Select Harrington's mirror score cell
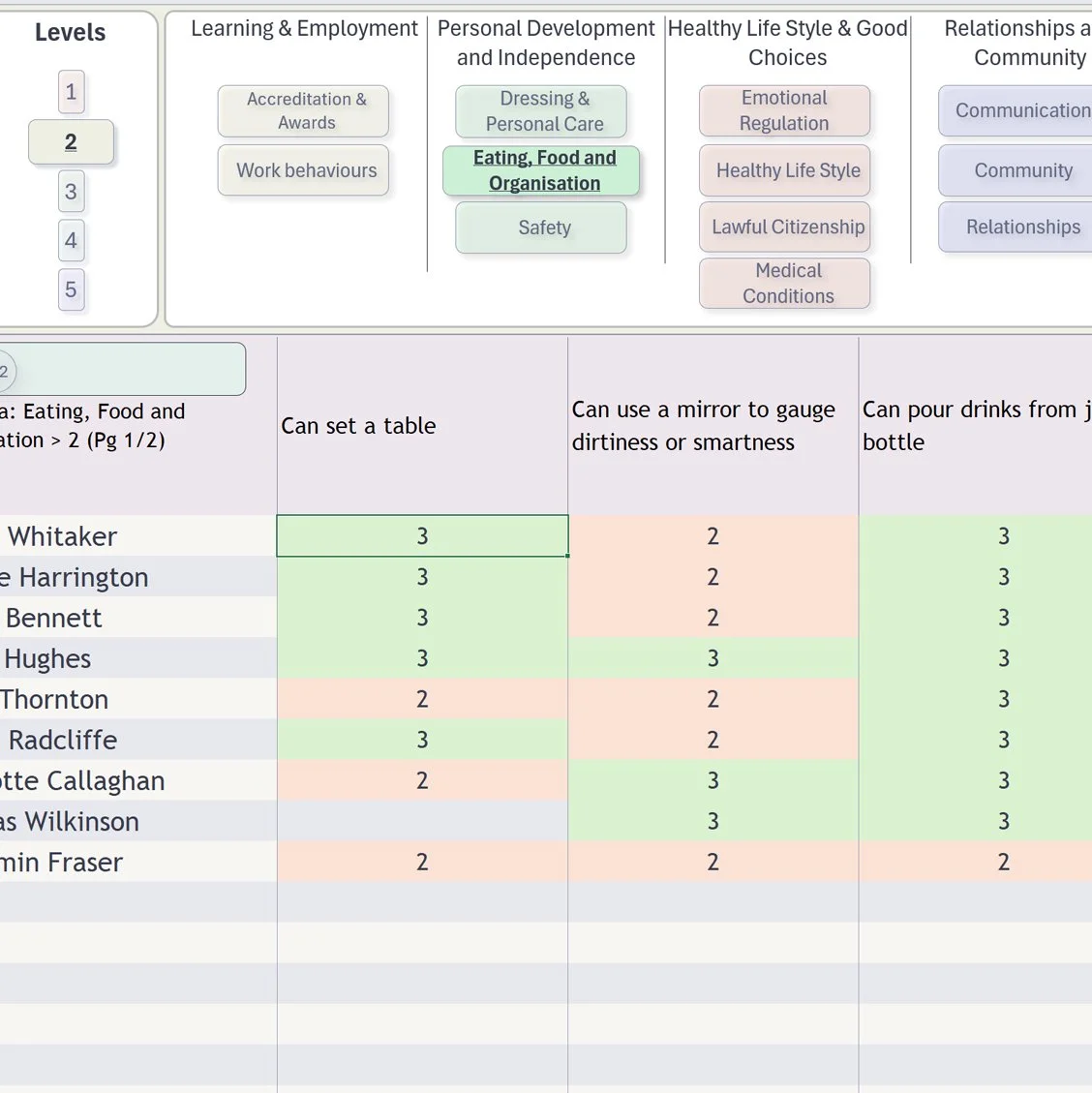The image size is (1092, 1093). pos(713,577)
